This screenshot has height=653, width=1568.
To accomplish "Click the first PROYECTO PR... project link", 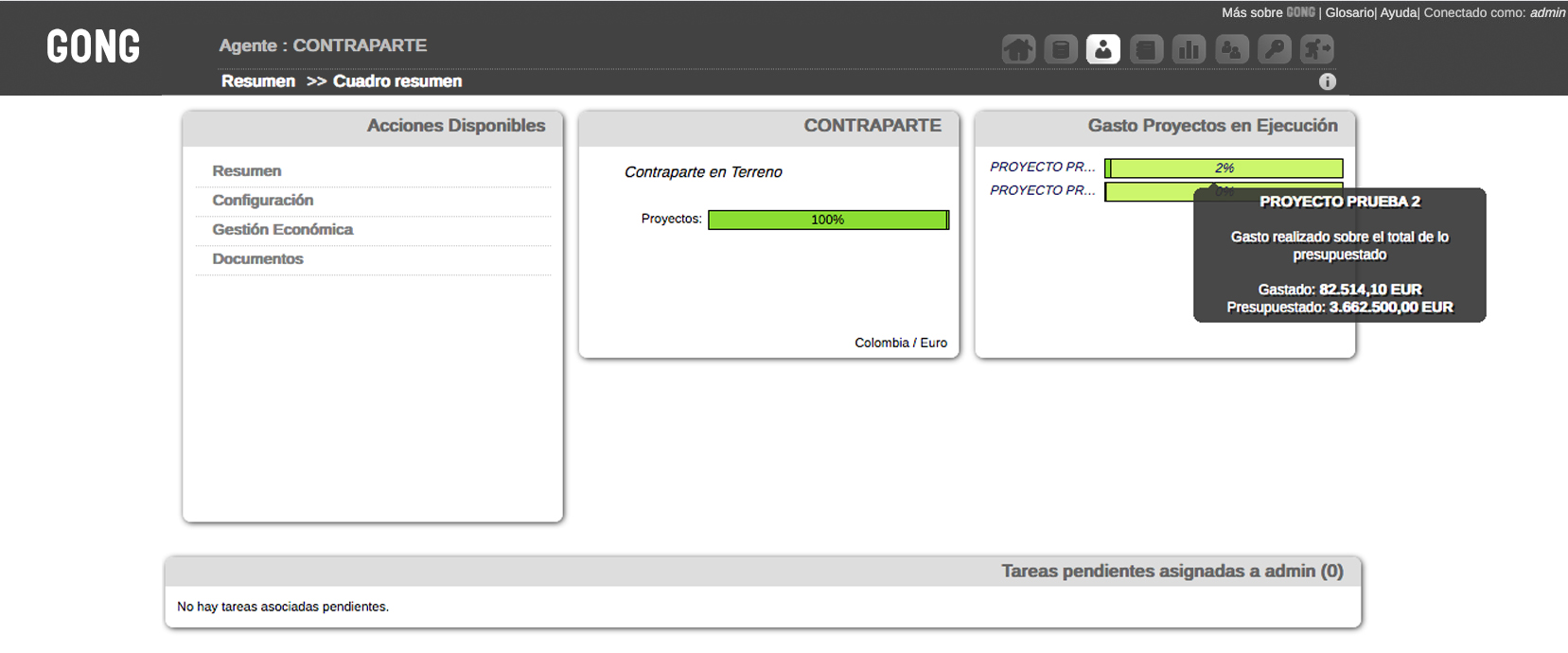I will point(1042,167).
